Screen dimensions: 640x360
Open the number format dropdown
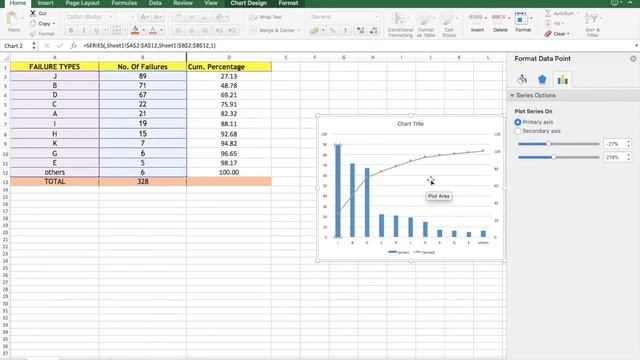[376, 17]
